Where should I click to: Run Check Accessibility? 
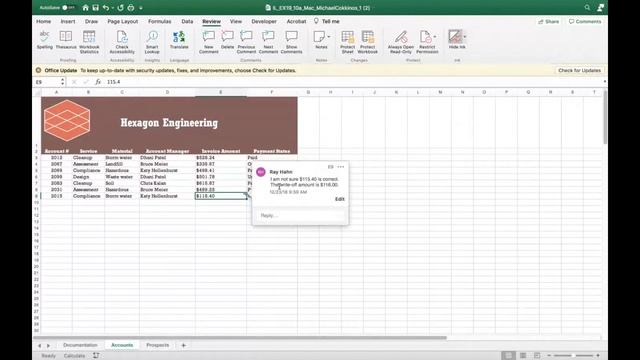coord(122,42)
